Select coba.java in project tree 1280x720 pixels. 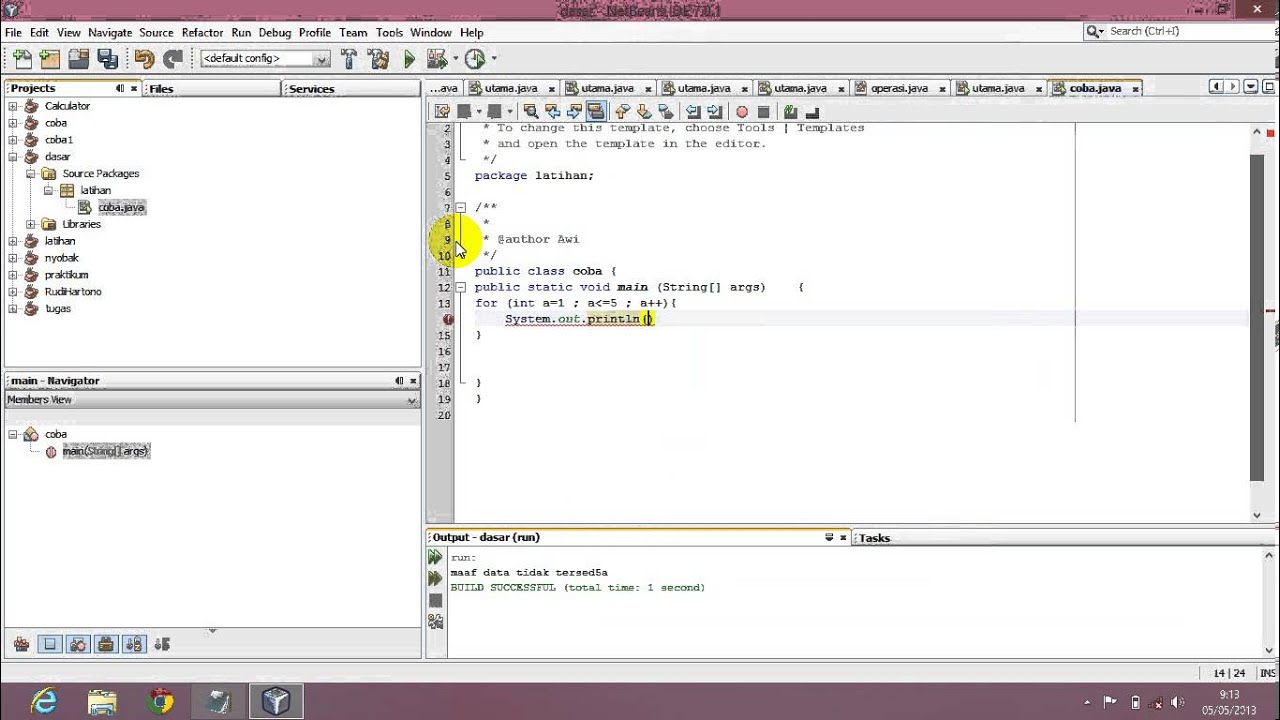point(121,207)
